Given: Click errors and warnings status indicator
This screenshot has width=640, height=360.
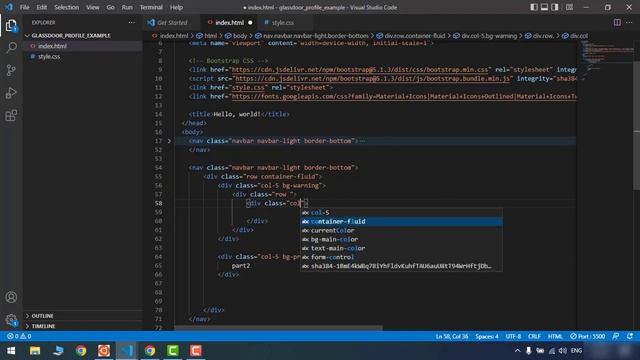Looking at the screenshot, I should pos(19,336).
